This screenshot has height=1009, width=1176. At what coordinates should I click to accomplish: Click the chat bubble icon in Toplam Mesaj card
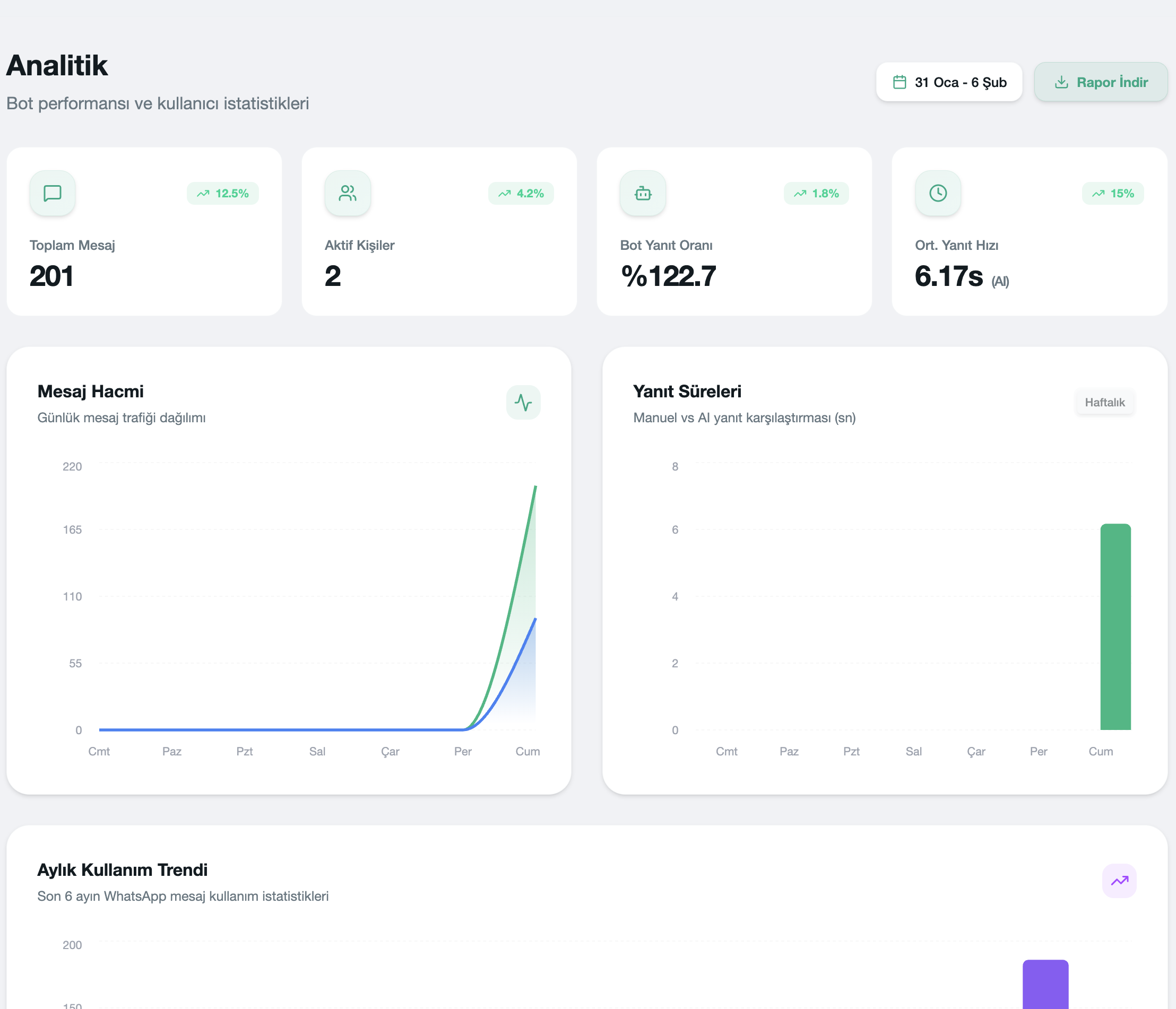coord(52,193)
